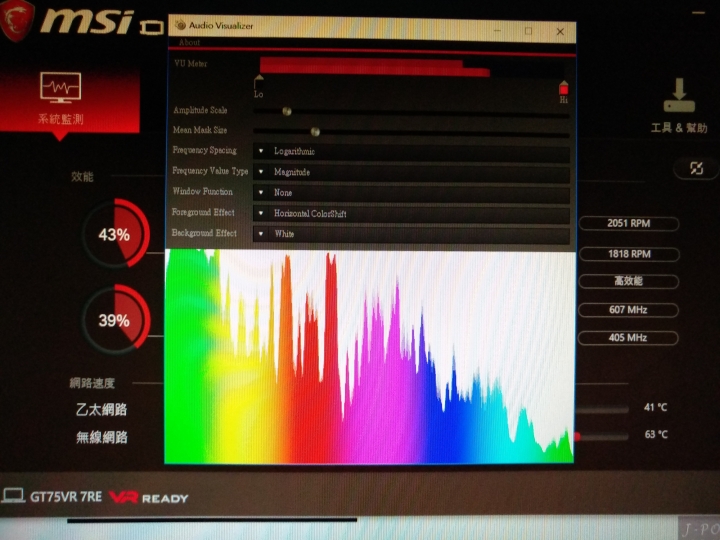Viewport: 720px width, 540px height.
Task: Minimize the Audio Visualizer window
Action: click(x=497, y=31)
